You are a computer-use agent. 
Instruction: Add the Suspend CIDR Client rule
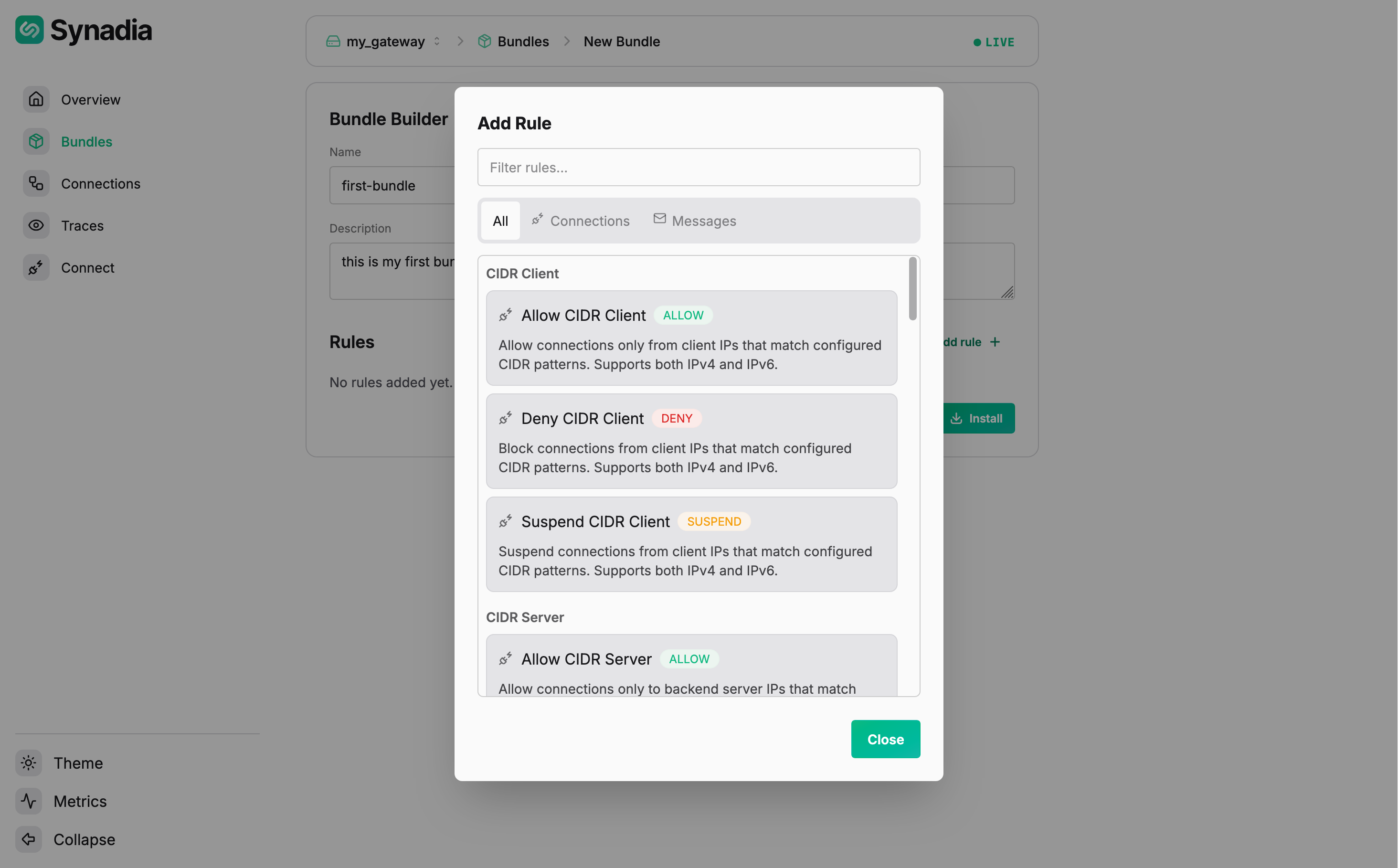(x=691, y=544)
